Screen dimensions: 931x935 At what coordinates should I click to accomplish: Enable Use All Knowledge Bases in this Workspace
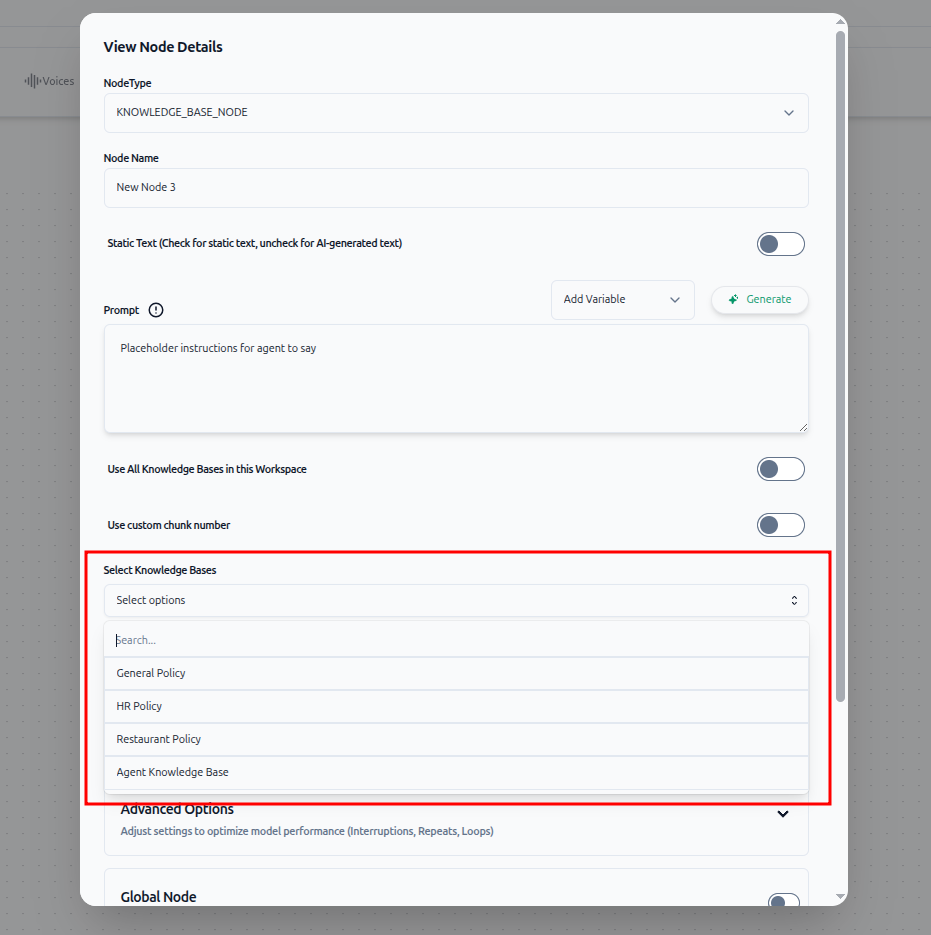tap(780, 469)
